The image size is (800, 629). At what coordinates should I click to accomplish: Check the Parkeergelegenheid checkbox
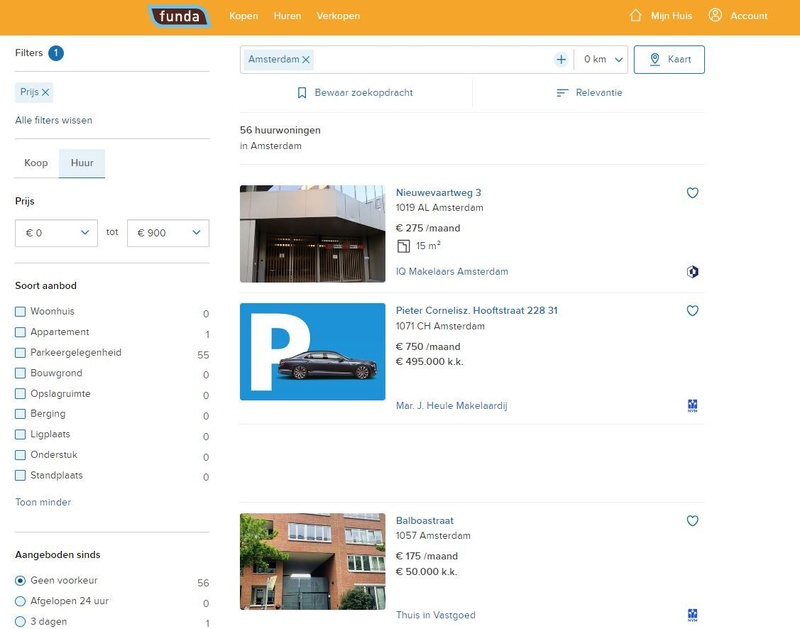click(20, 353)
